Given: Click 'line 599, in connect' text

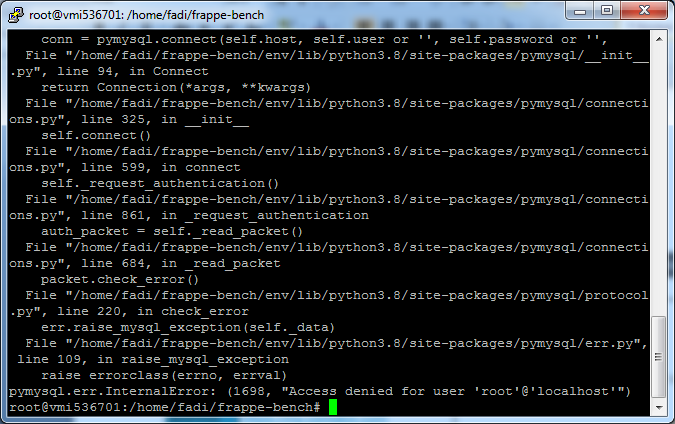Looking at the screenshot, I should (x=161, y=167).
